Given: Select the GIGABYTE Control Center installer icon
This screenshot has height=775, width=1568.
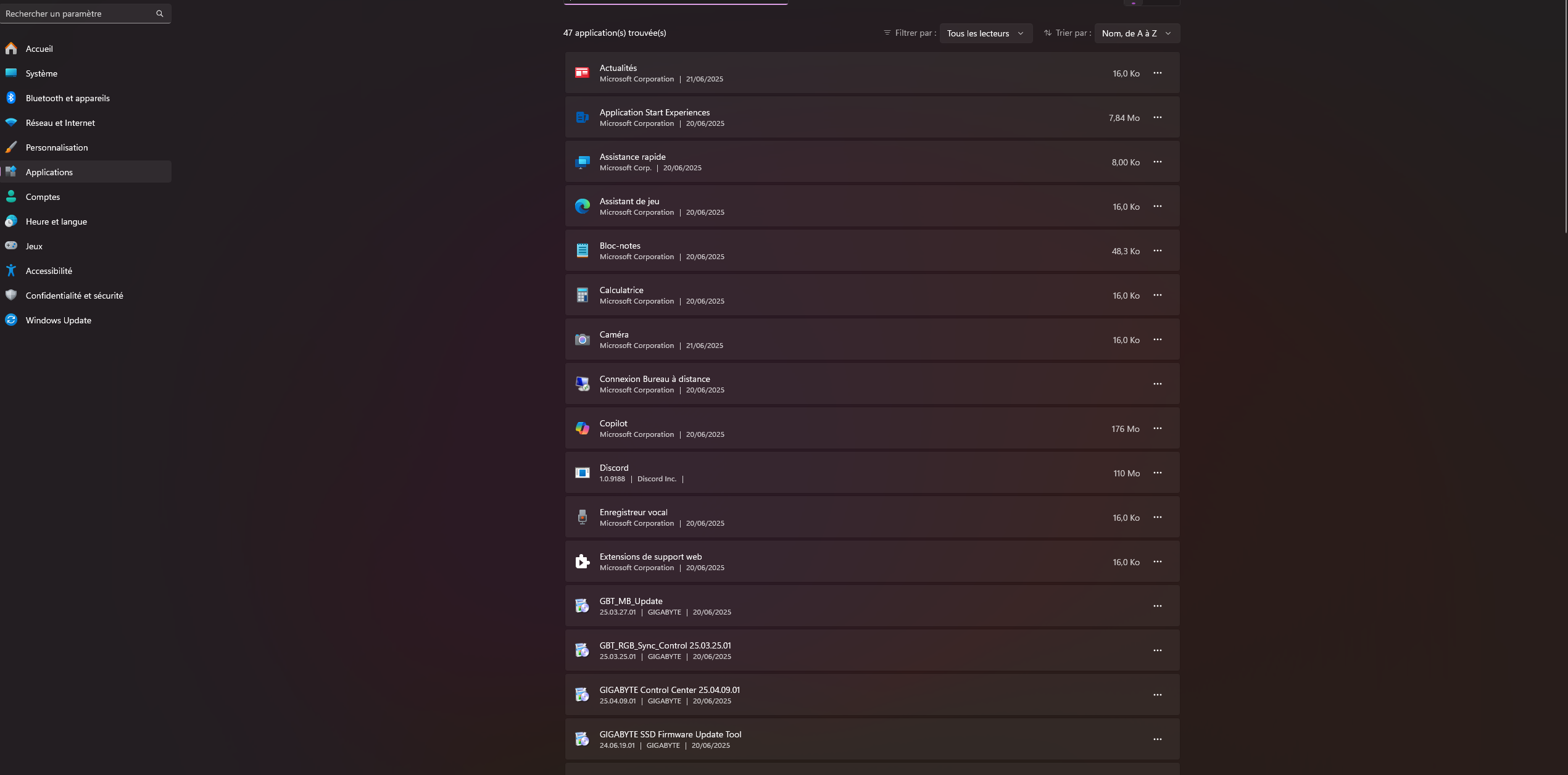Looking at the screenshot, I should point(582,695).
